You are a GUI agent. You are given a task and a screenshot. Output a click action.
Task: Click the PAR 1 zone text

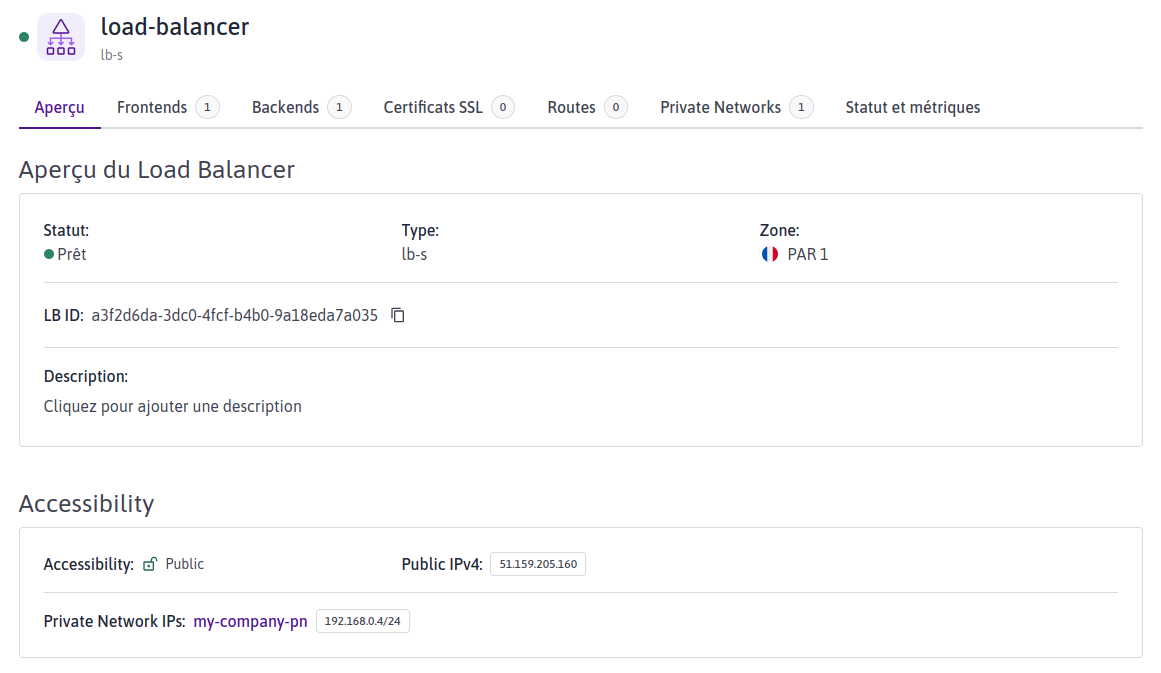[808, 254]
